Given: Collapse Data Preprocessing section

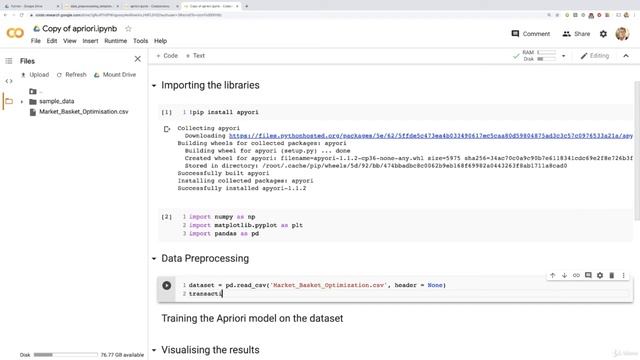Looking at the screenshot, I should 154,259.
